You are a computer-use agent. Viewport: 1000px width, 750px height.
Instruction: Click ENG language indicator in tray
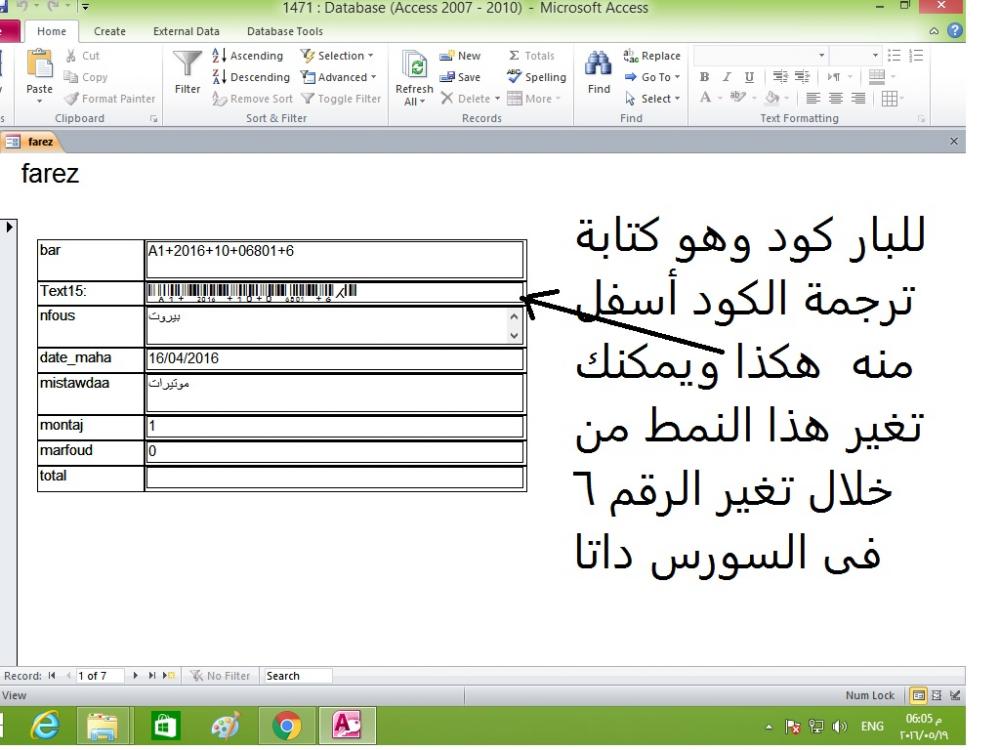pos(872,726)
